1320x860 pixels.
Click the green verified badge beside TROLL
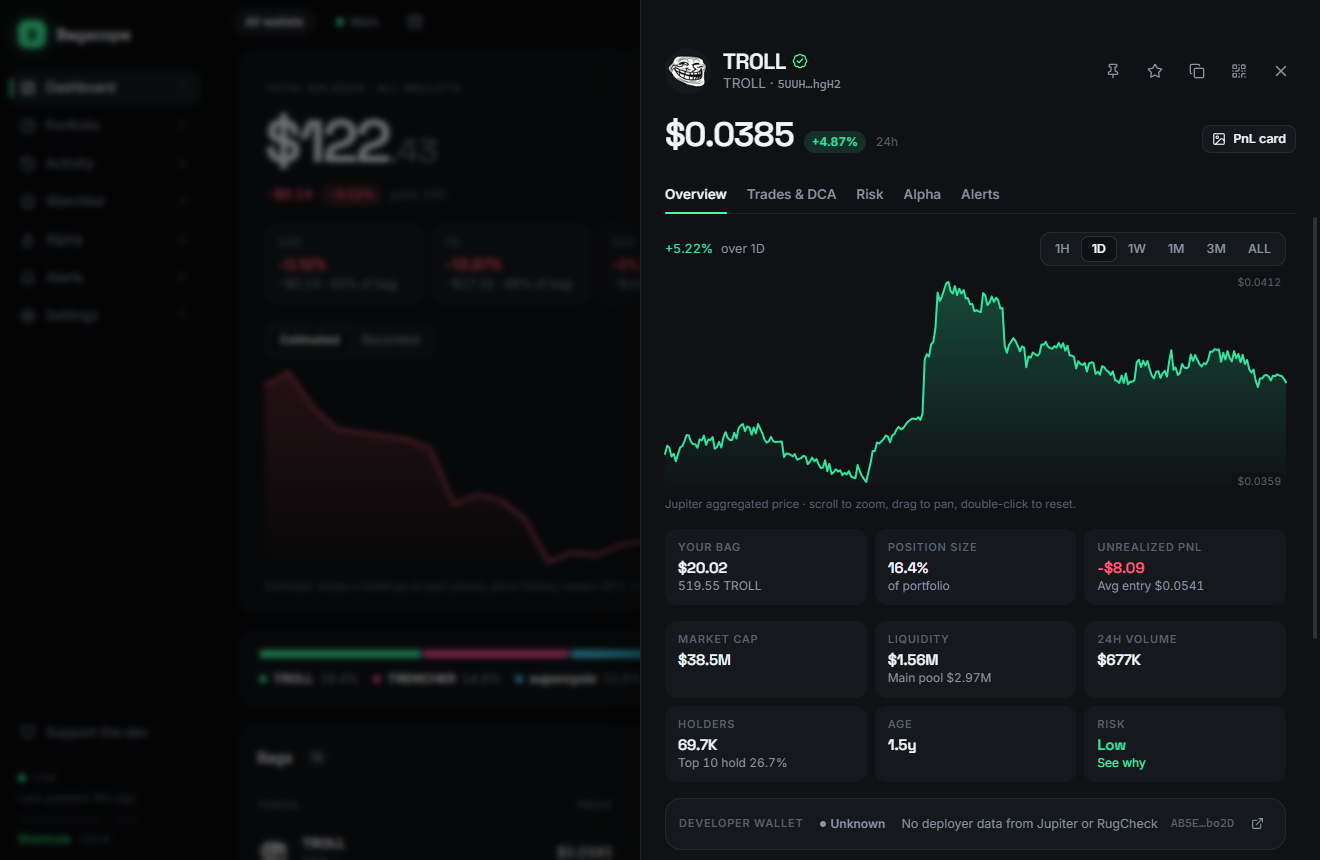800,61
